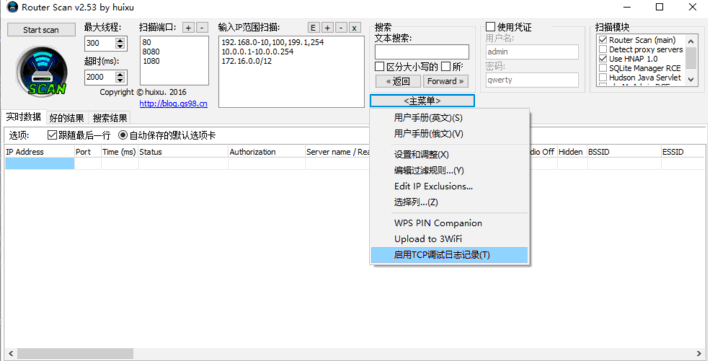Choose 设置和调整(X) from the menu
The height and width of the screenshot is (362, 709).
tap(449, 155)
